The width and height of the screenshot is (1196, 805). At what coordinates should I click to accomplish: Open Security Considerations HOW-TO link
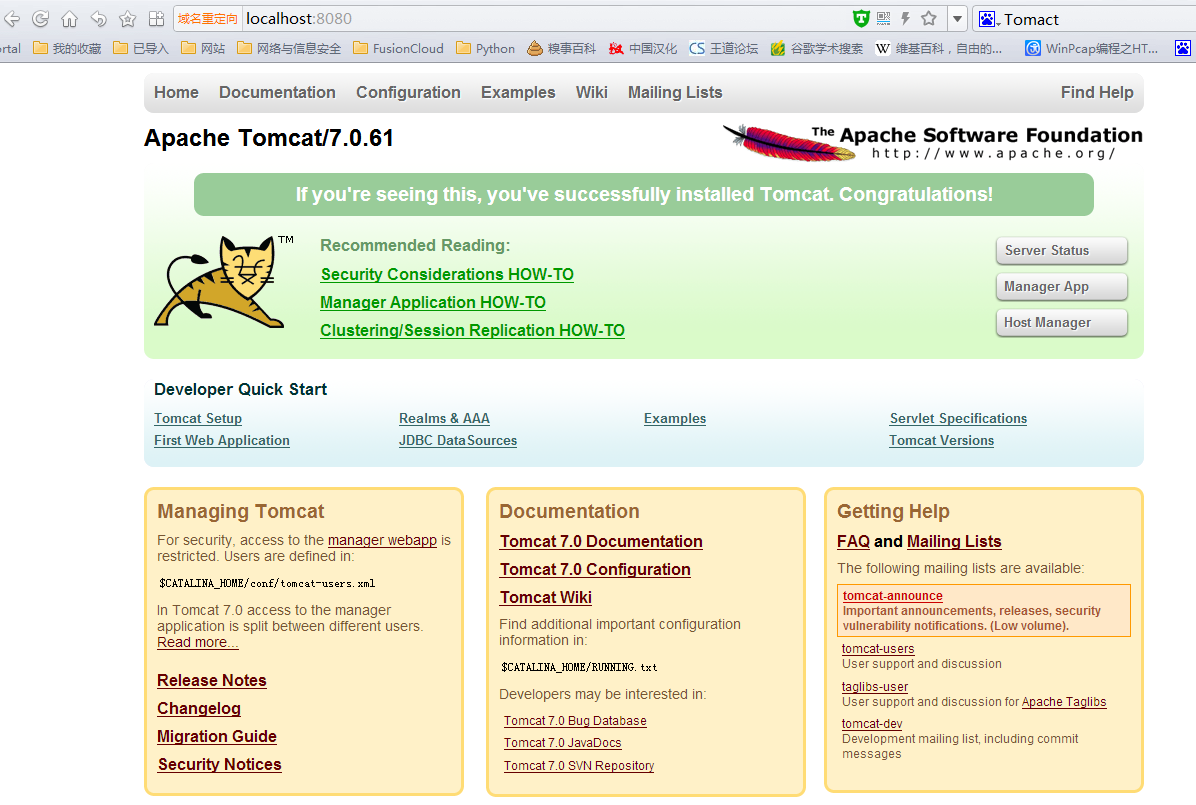pyautogui.click(x=447, y=274)
